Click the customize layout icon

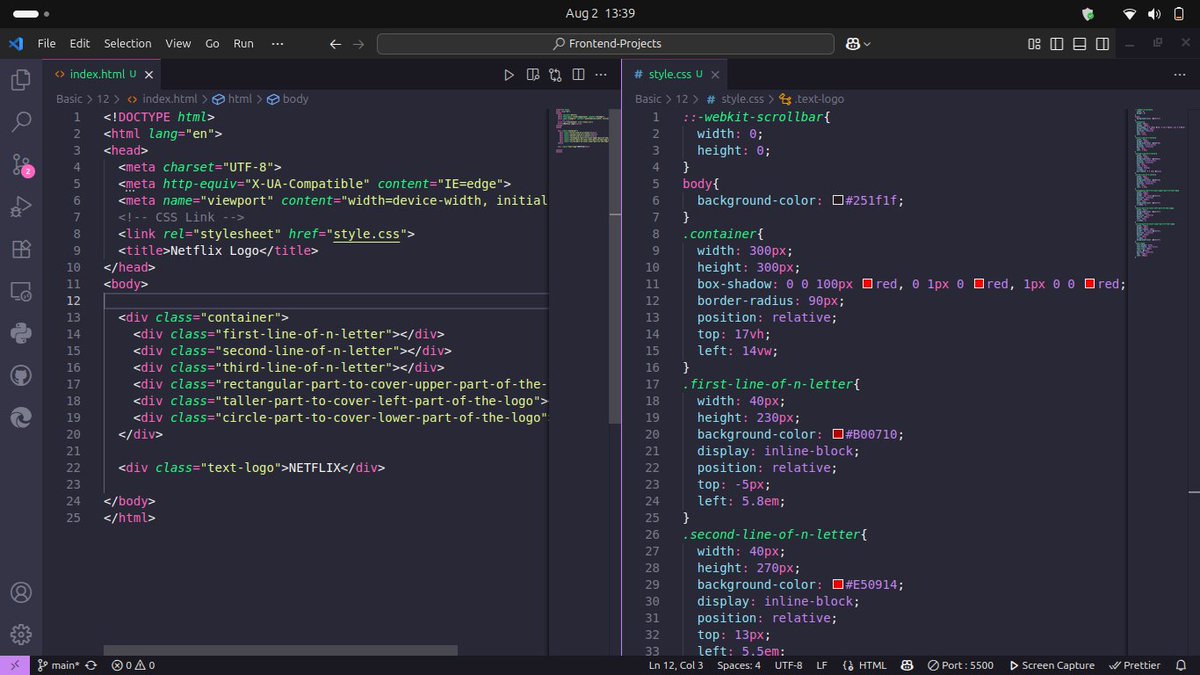[1034, 44]
